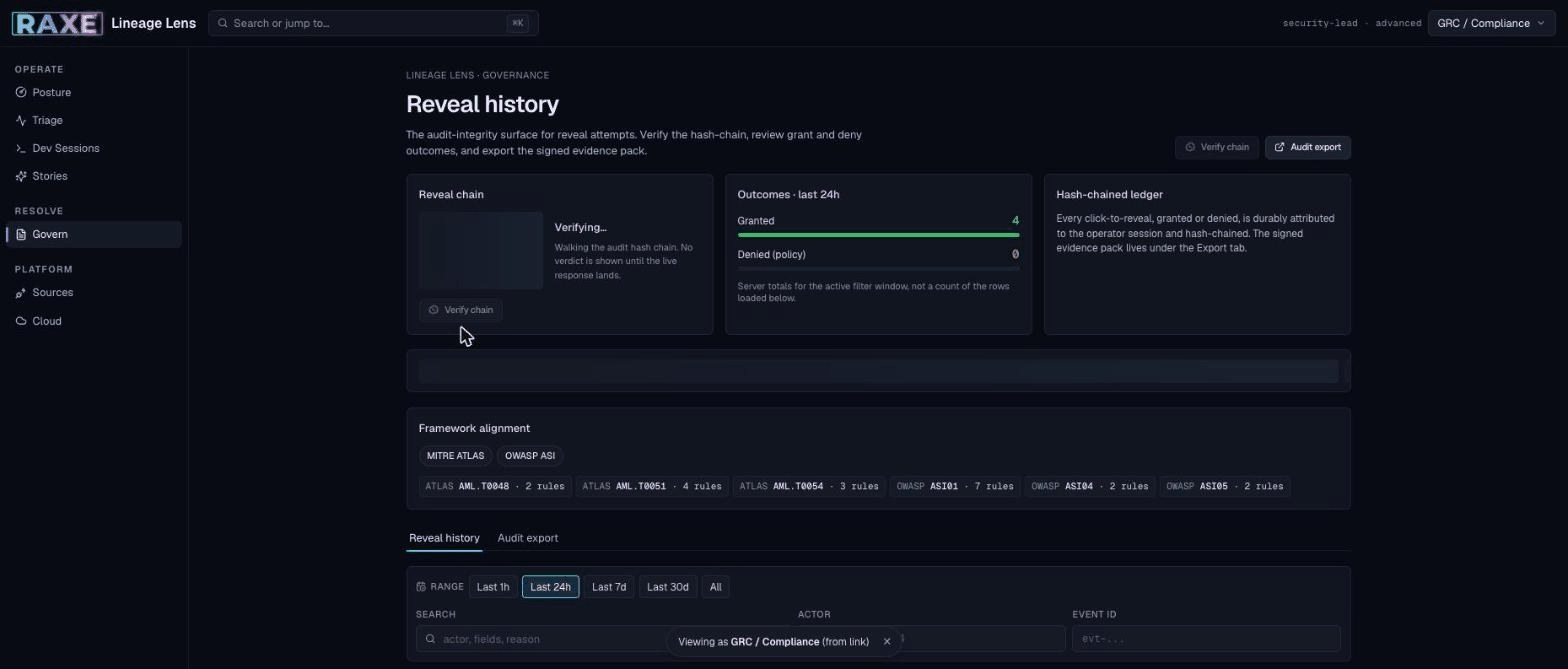Select the Last 24h range

tap(550, 587)
